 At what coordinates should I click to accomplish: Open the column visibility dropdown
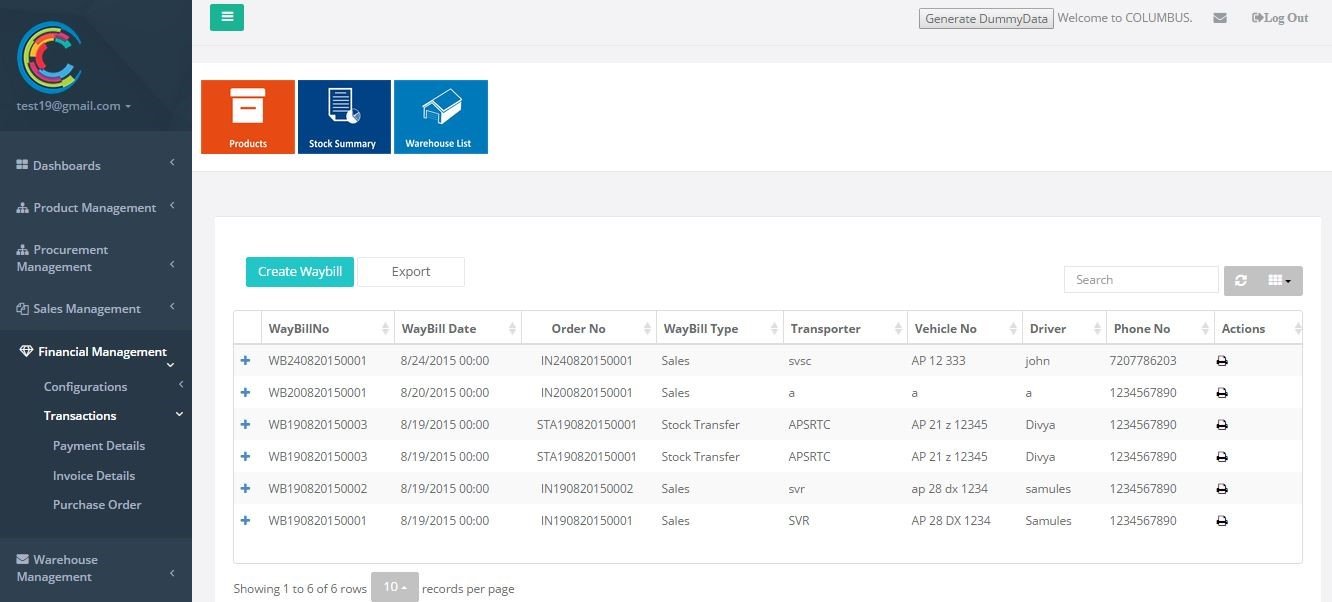(x=1280, y=281)
